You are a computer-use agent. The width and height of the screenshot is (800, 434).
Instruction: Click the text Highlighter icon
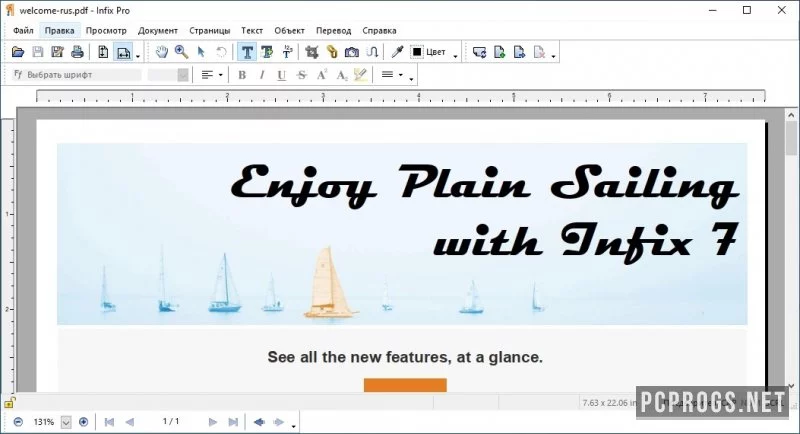361,75
